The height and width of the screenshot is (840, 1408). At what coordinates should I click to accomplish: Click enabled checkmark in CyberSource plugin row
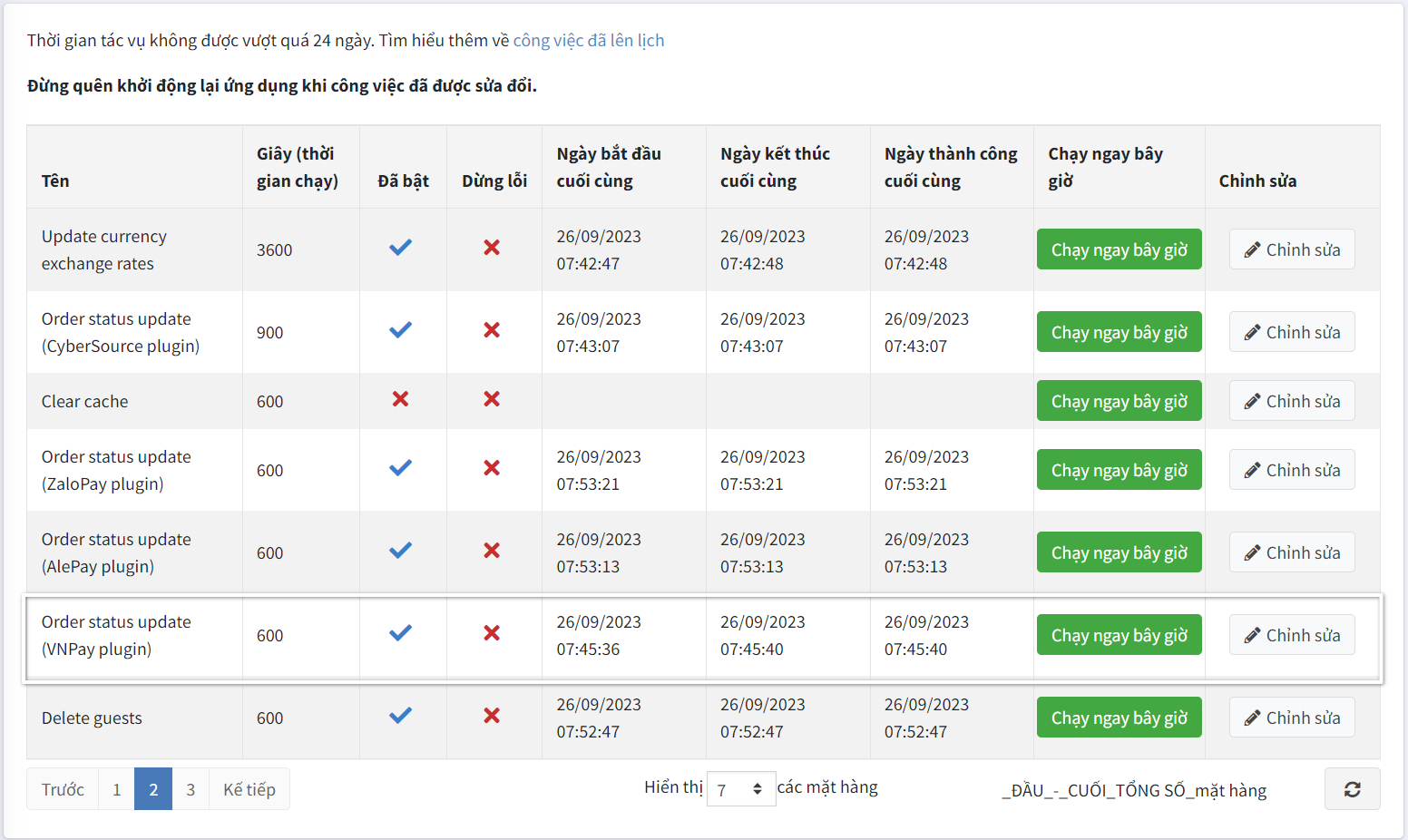(400, 329)
